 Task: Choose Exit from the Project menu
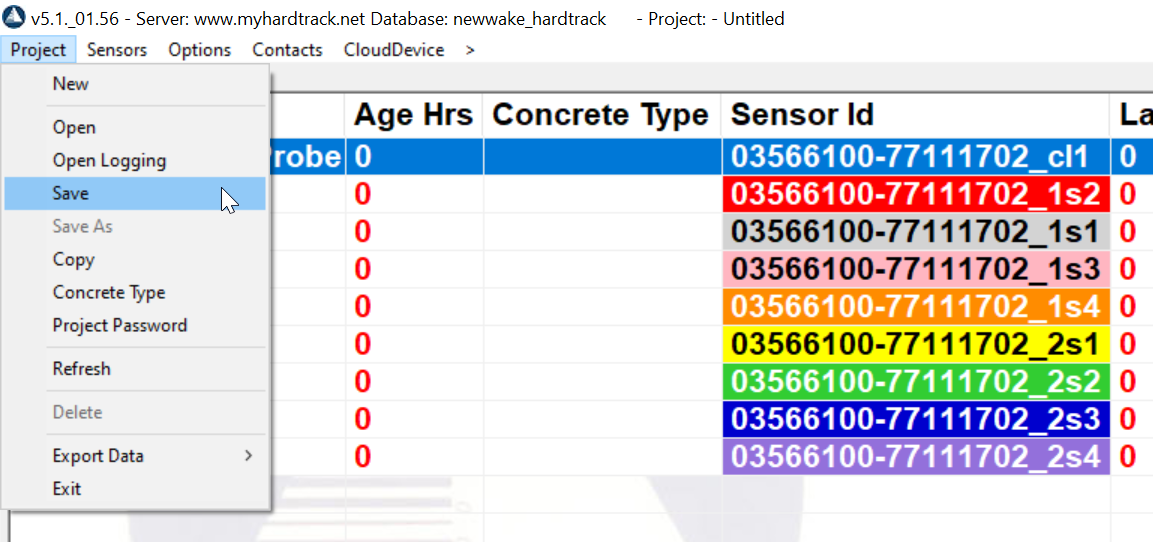[x=135, y=488]
